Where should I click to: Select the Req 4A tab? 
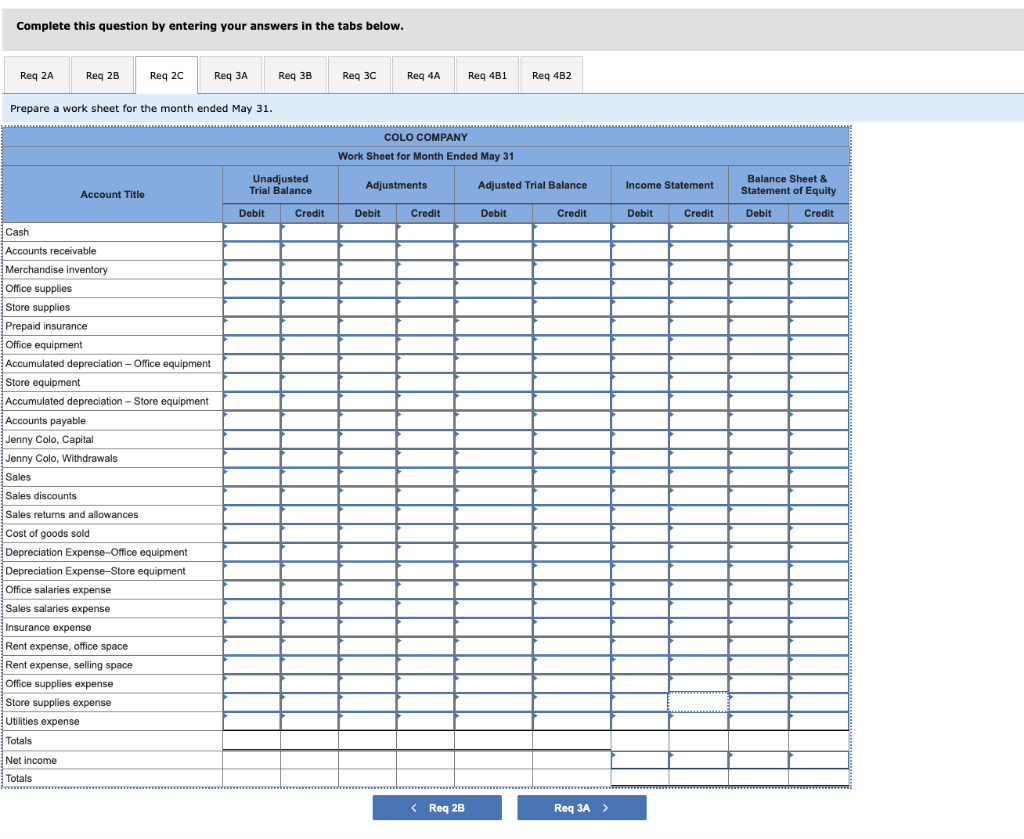pyautogui.click(x=423, y=74)
